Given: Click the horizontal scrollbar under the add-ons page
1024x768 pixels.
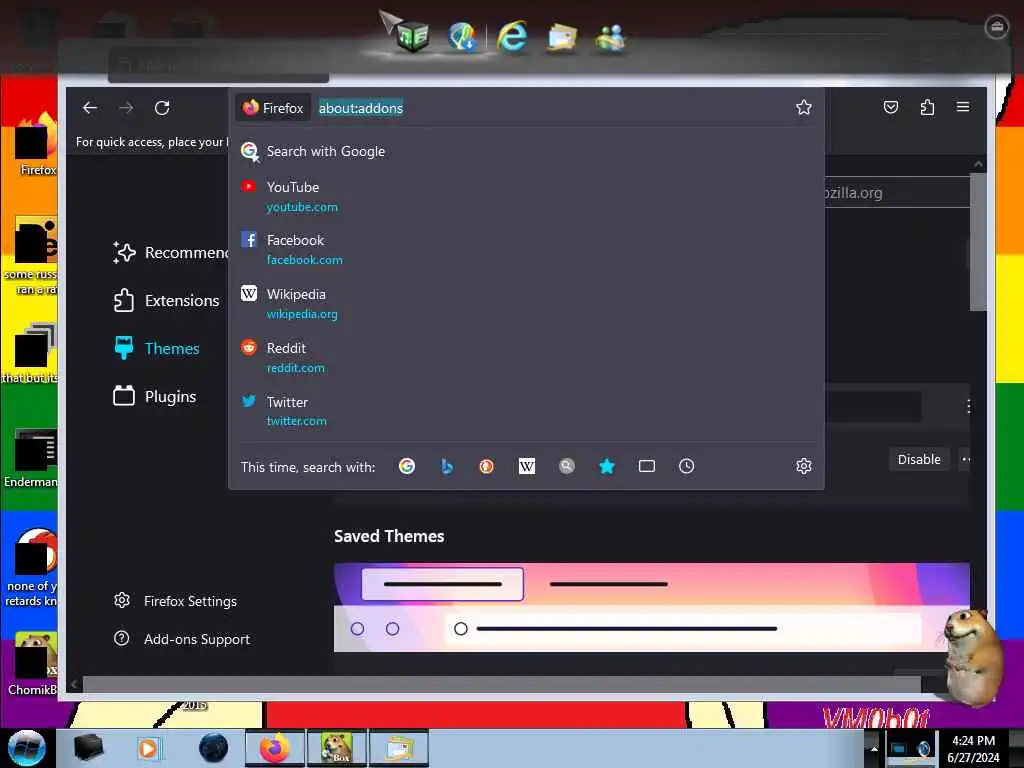Looking at the screenshot, I should click(x=502, y=684).
